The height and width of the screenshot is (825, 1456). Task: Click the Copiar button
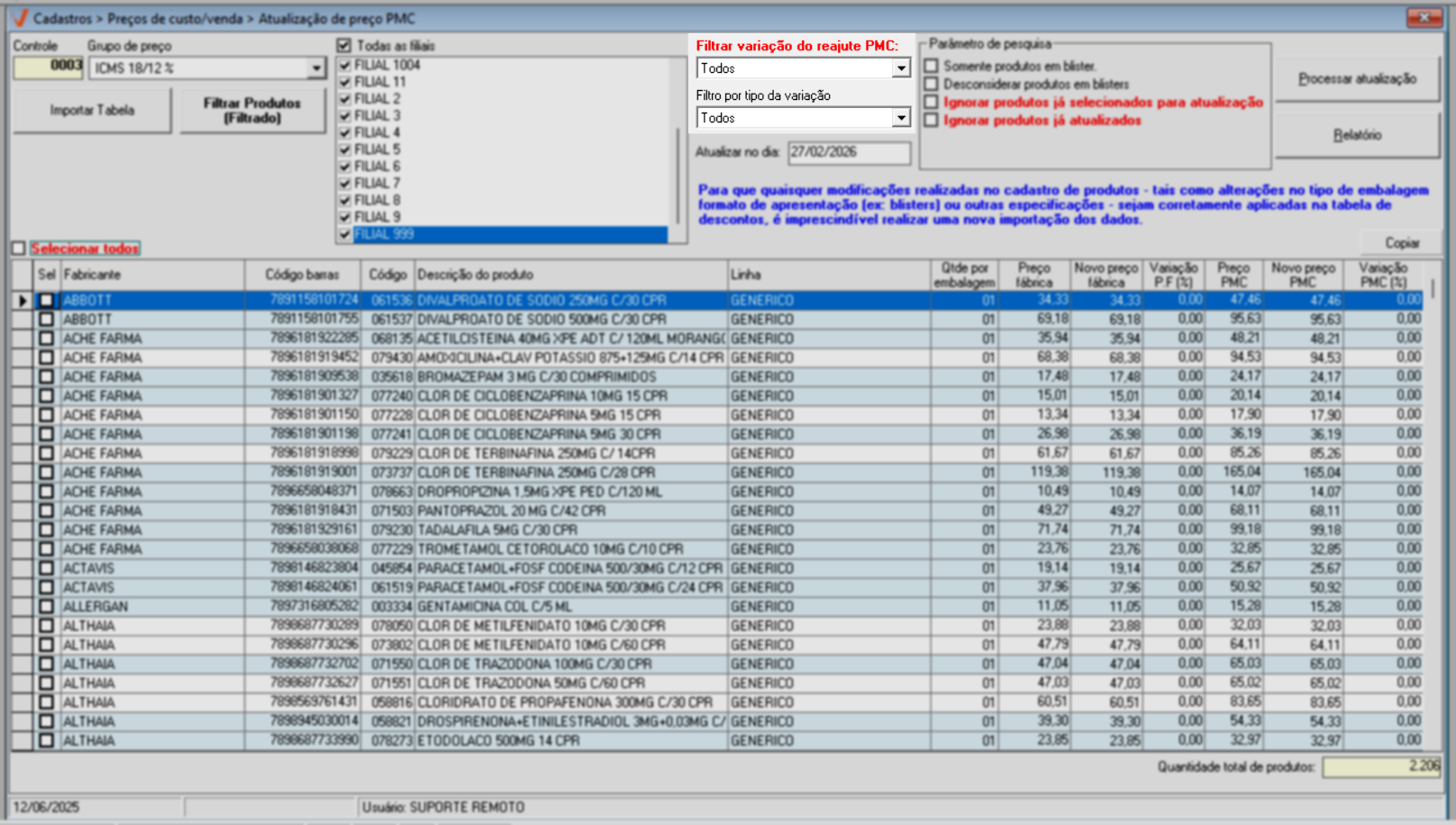pos(1401,243)
